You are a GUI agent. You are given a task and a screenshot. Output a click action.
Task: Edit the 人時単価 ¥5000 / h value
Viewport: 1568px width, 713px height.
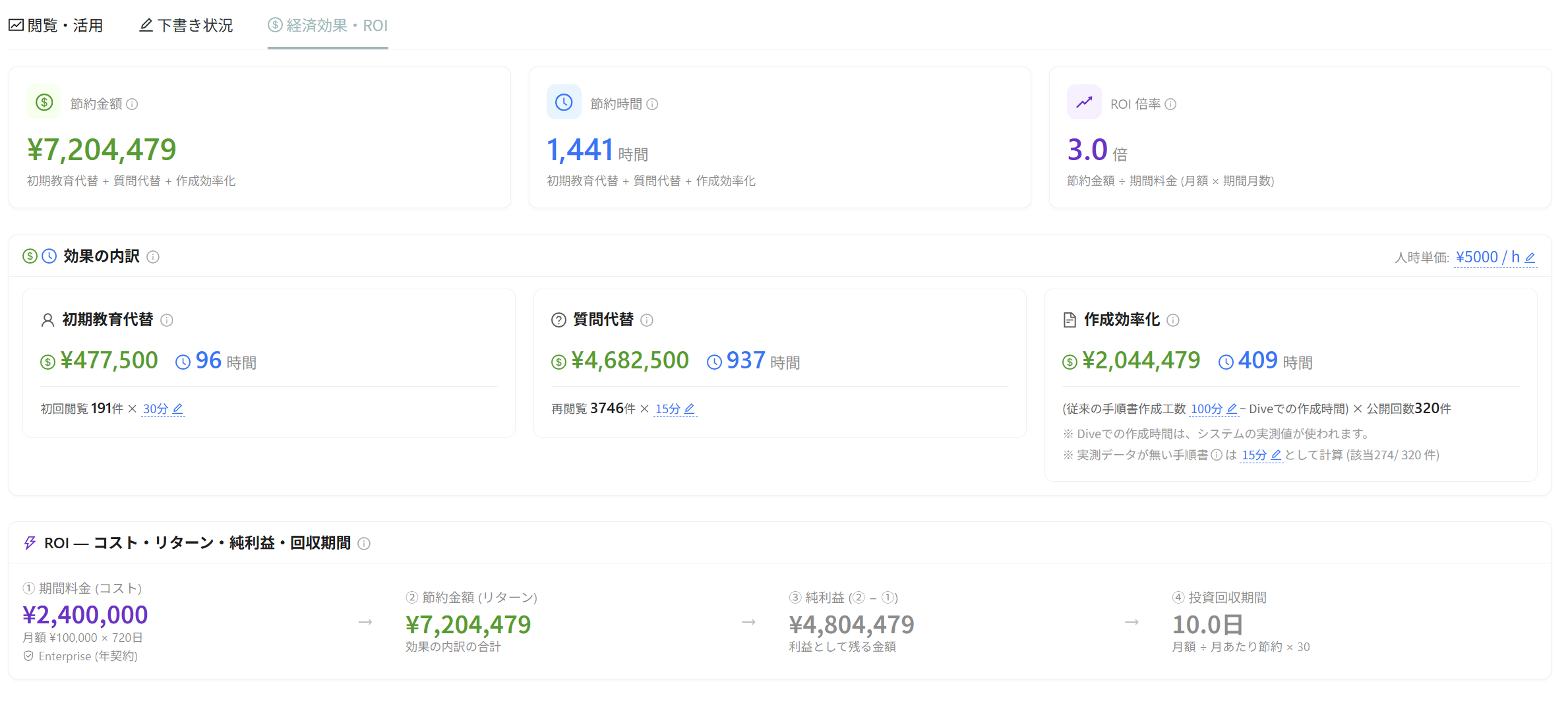[1495, 258]
